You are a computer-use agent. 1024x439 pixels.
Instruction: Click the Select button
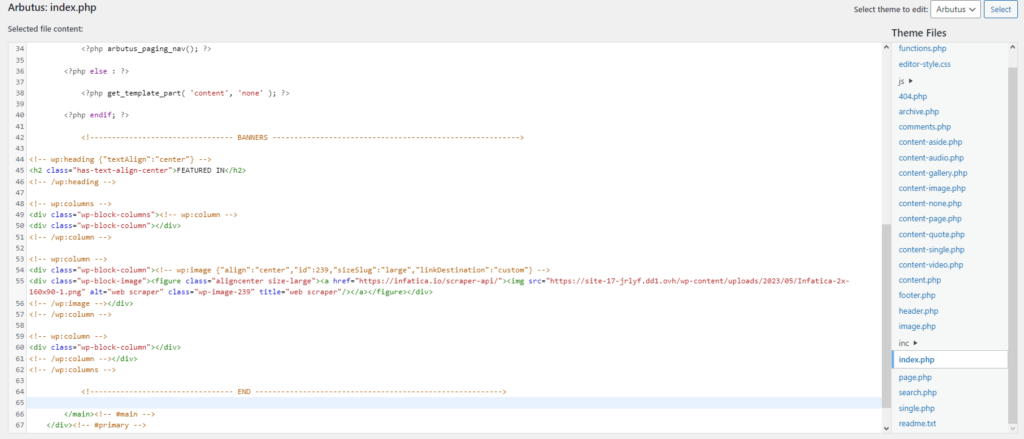pyautogui.click(x=1000, y=9)
